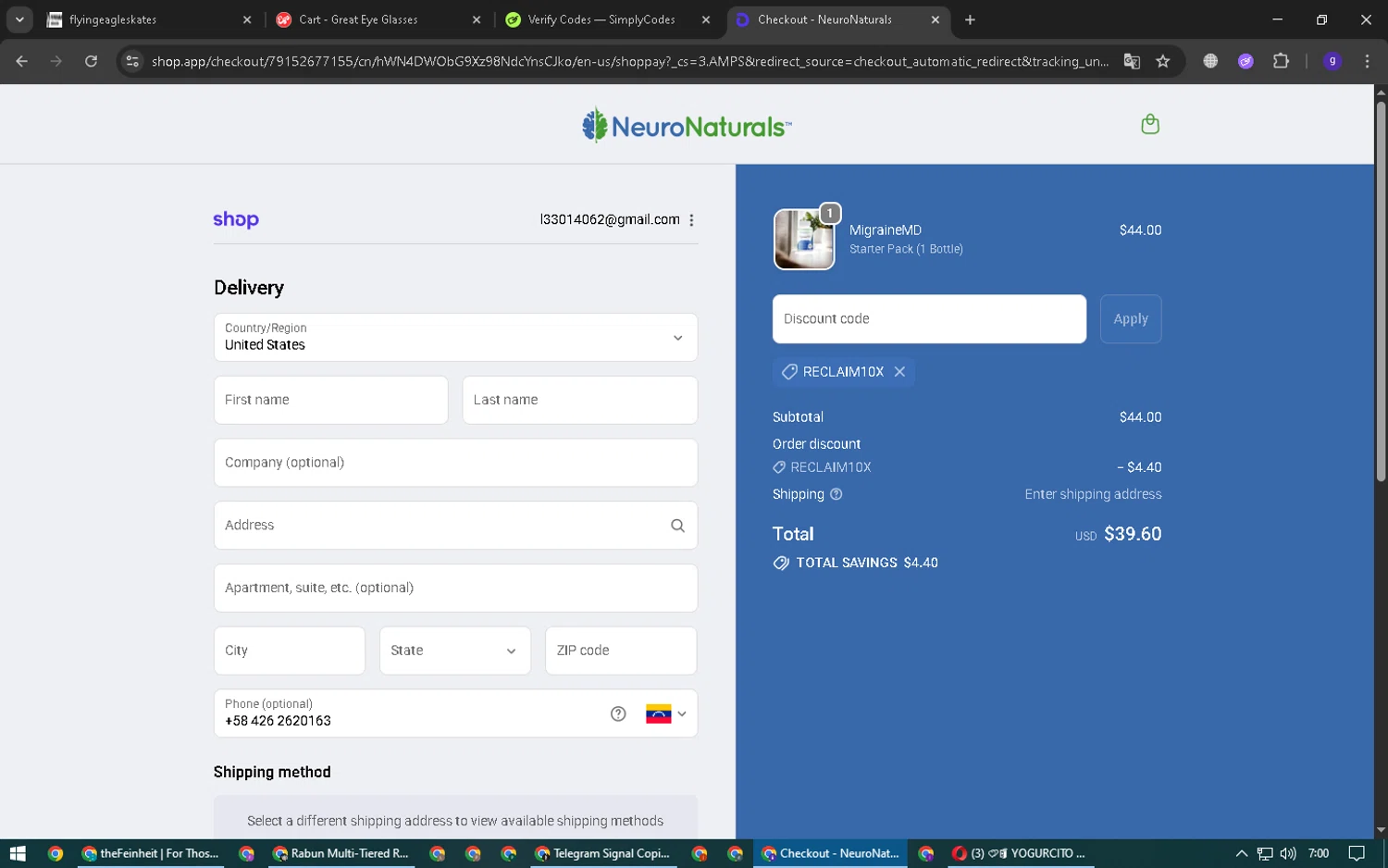Open the Extensions puzzle menu
The width and height of the screenshot is (1388, 868).
[1281, 61]
